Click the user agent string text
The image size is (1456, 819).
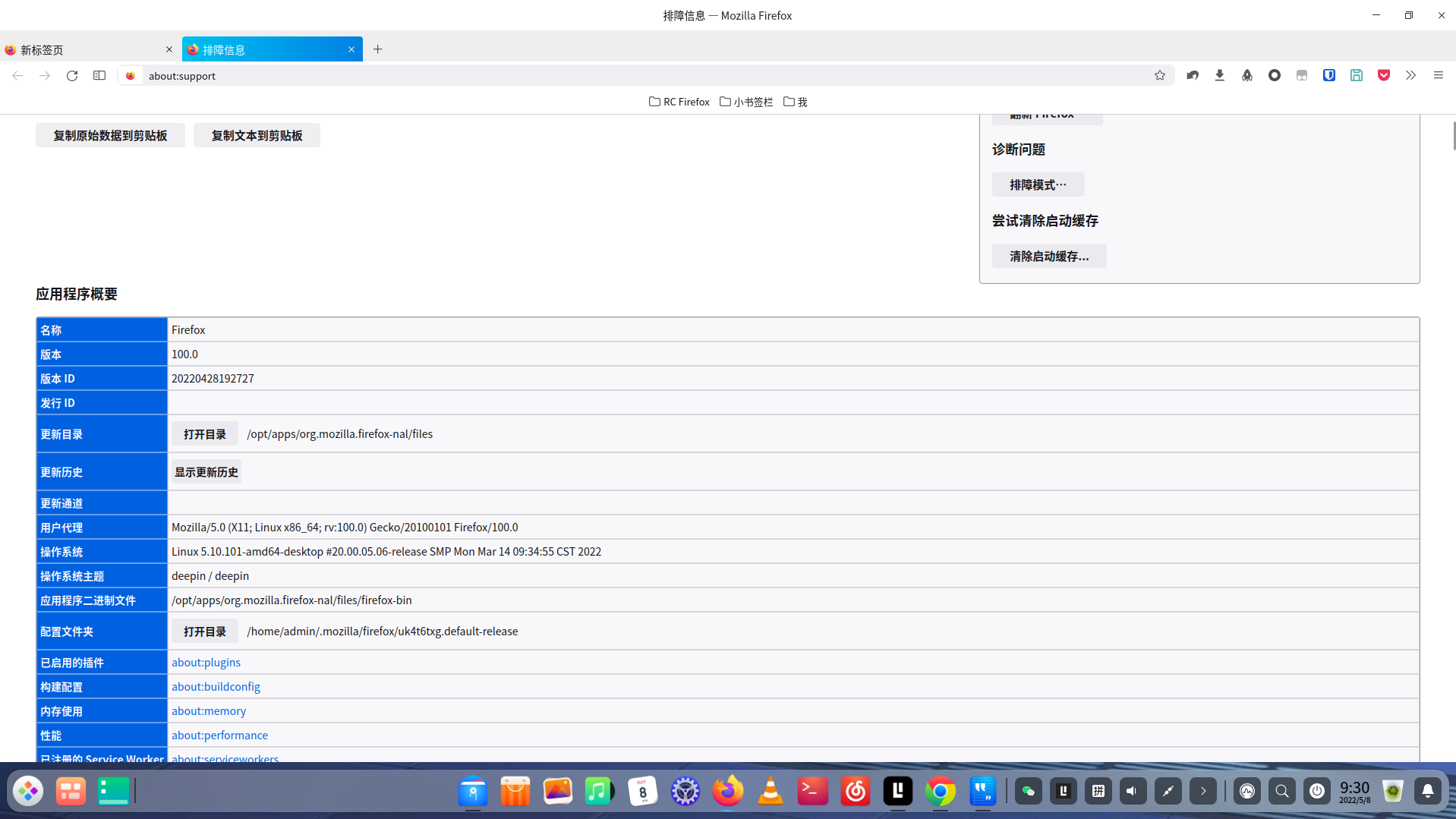[x=345, y=528]
